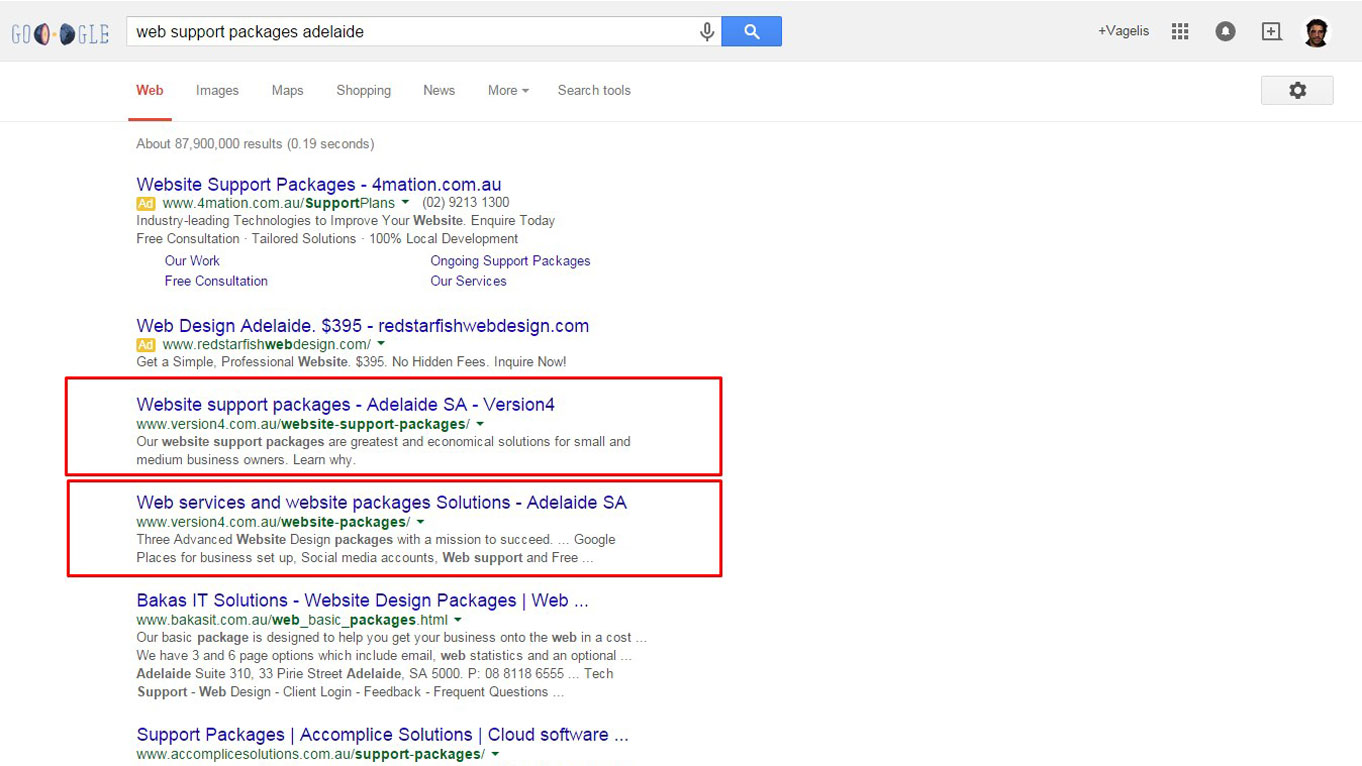Expand arrow next to redstarfishwebdesign.com URL

pos(381,345)
